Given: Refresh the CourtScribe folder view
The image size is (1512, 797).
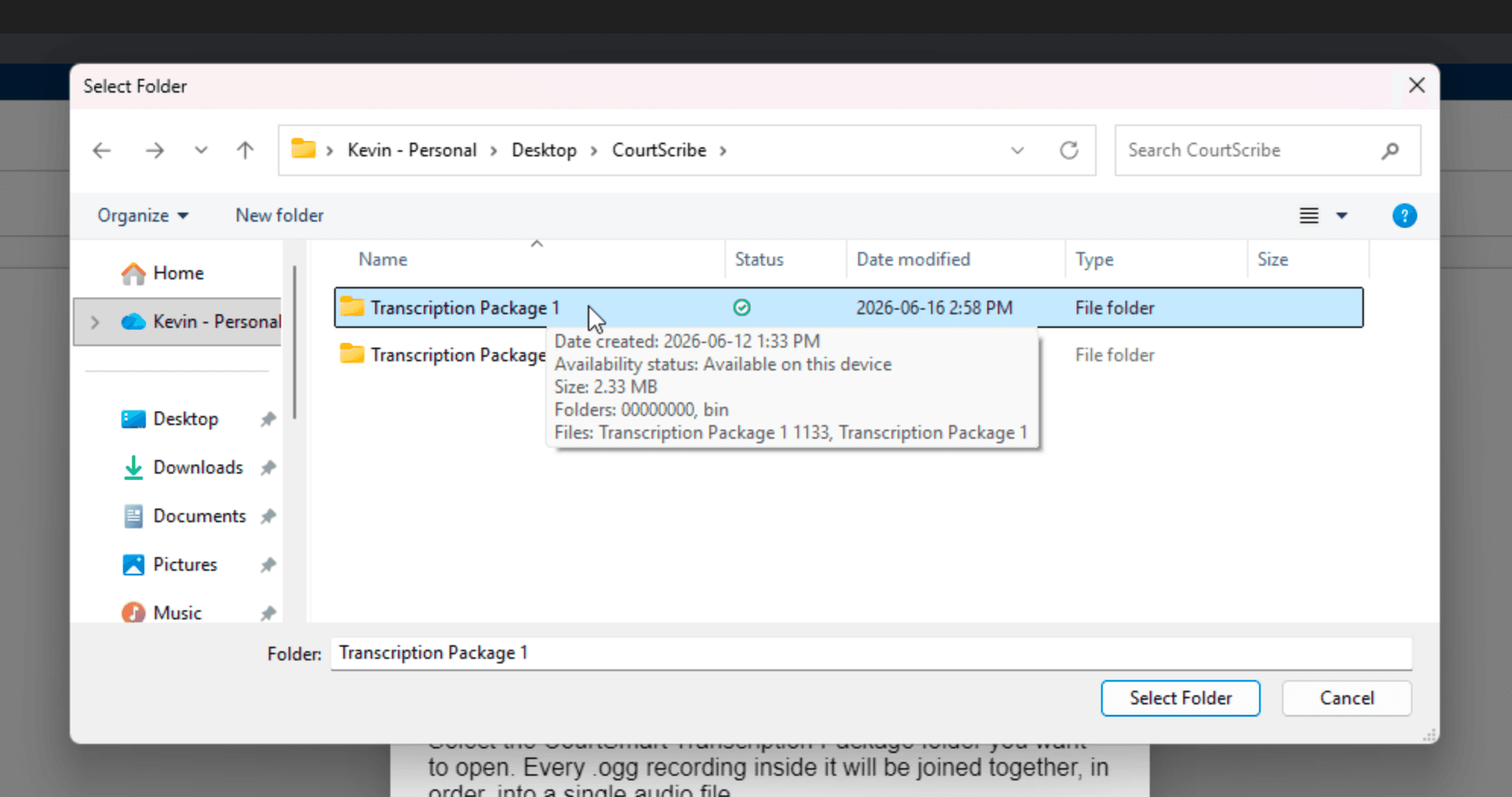Looking at the screenshot, I should pyautogui.click(x=1069, y=150).
